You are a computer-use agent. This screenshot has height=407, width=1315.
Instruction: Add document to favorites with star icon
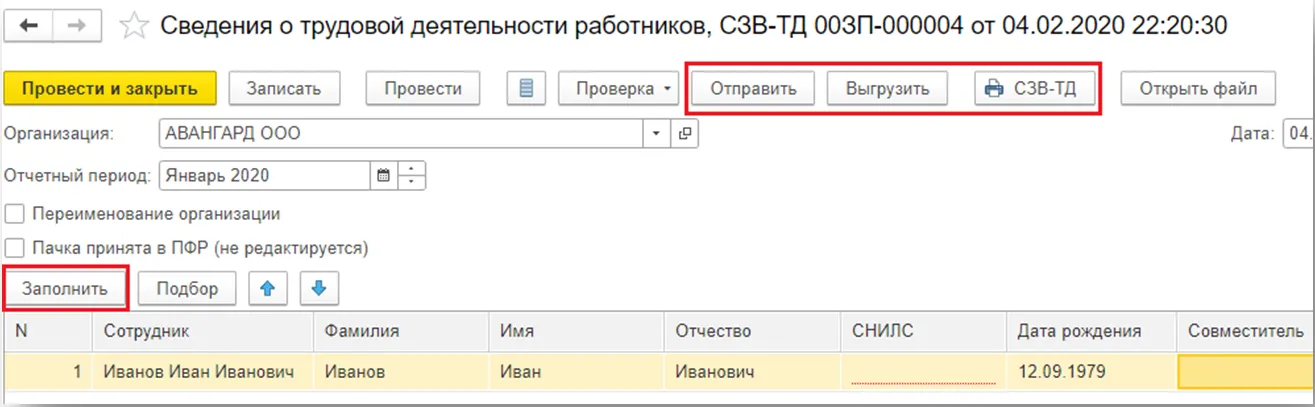coord(132,27)
